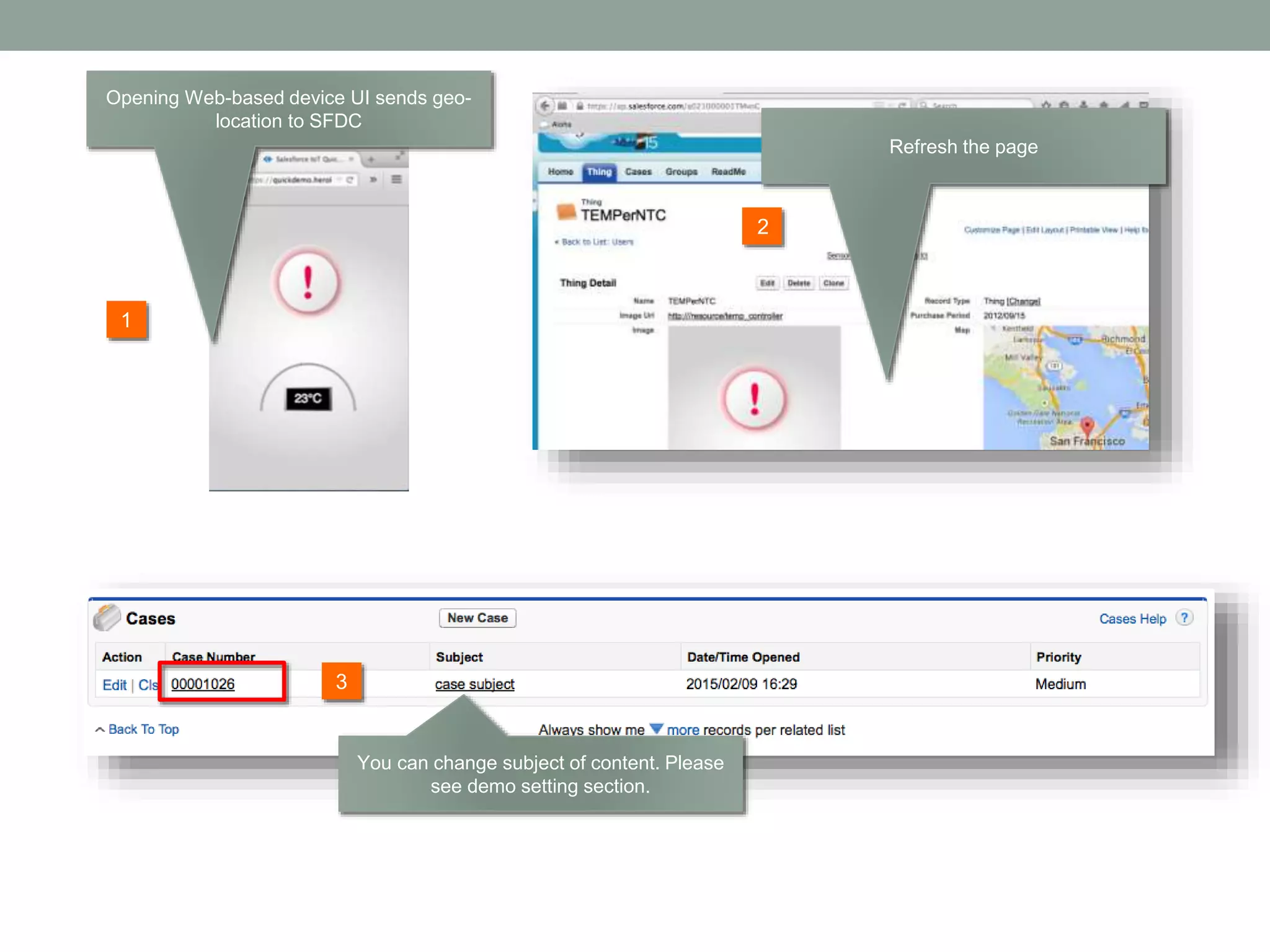
Task: Click Customize Page link
Action: (x=992, y=230)
